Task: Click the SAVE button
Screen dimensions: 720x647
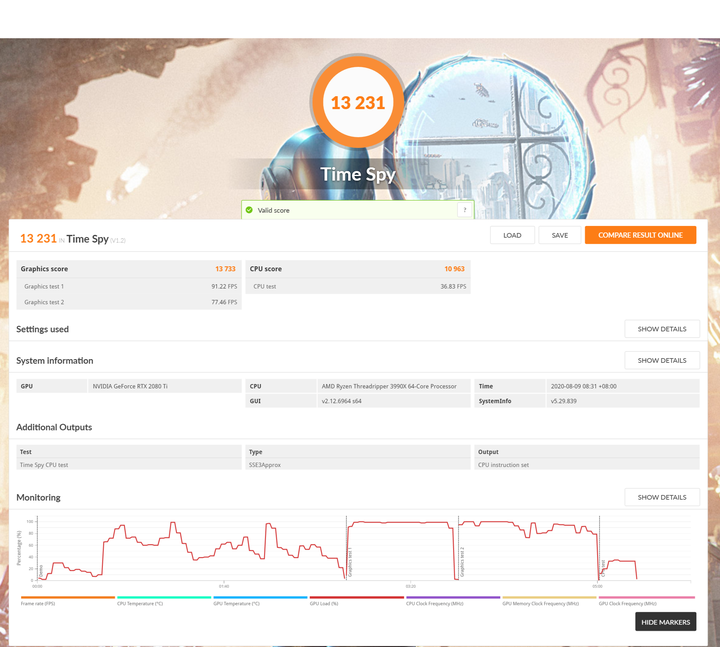Action: [x=560, y=235]
